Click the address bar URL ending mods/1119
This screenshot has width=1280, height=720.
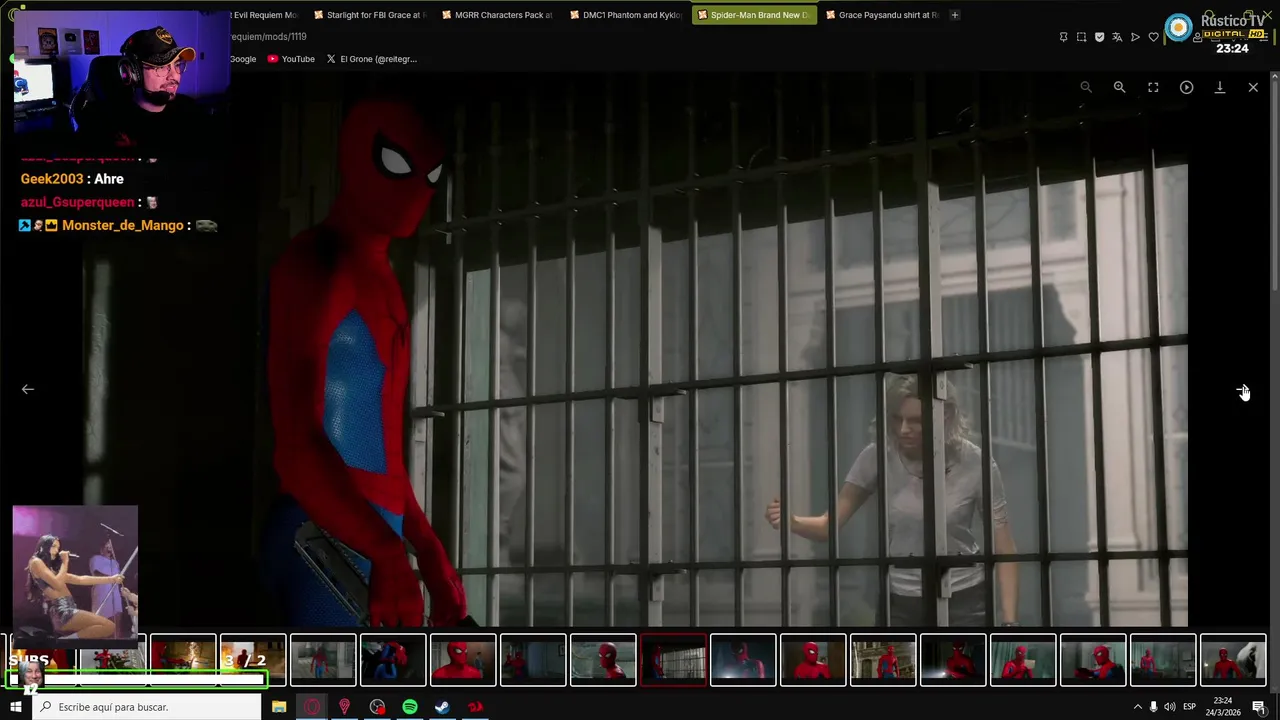pyautogui.click(x=268, y=37)
